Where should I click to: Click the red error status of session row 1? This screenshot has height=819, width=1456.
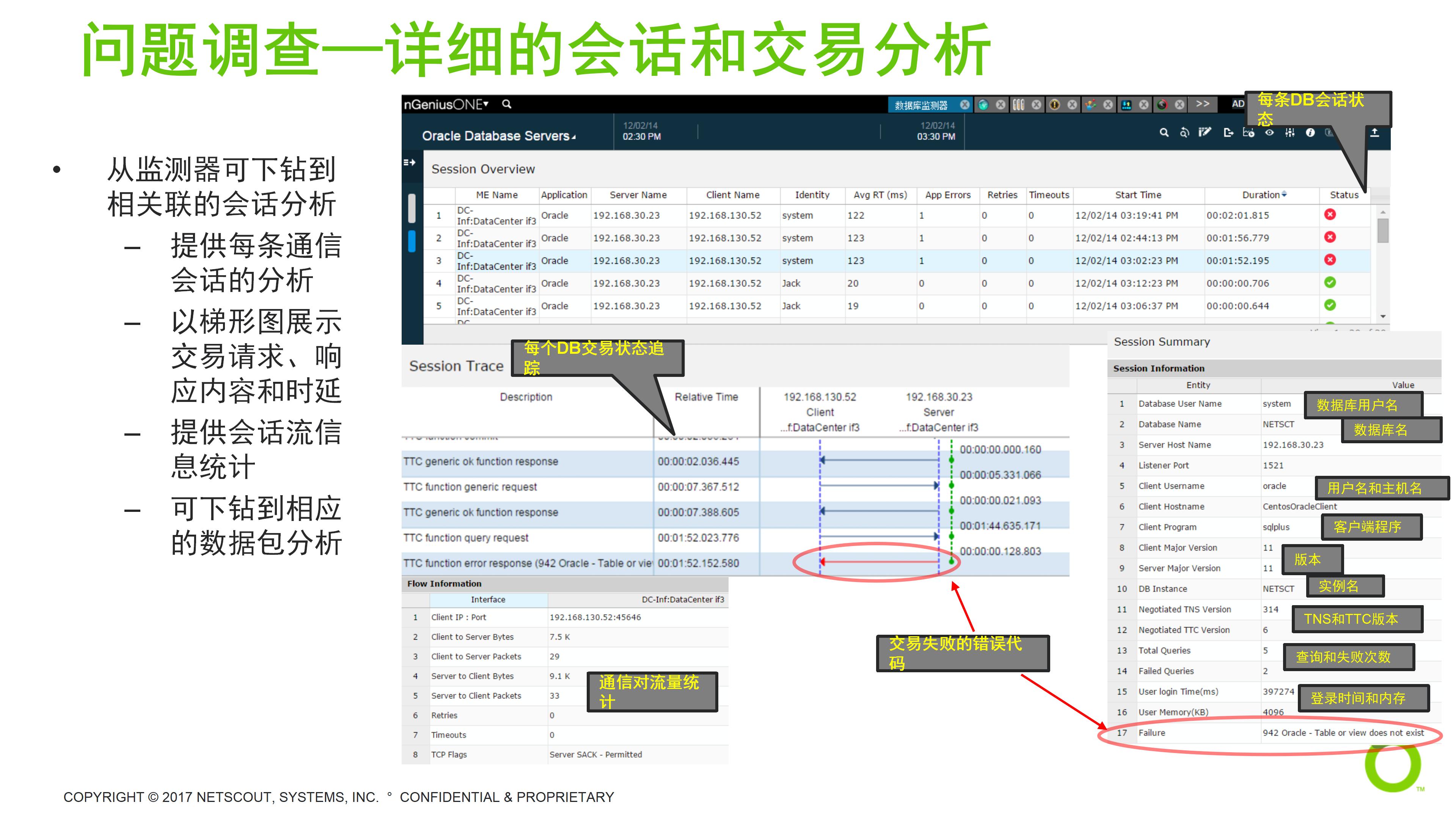(x=1330, y=214)
